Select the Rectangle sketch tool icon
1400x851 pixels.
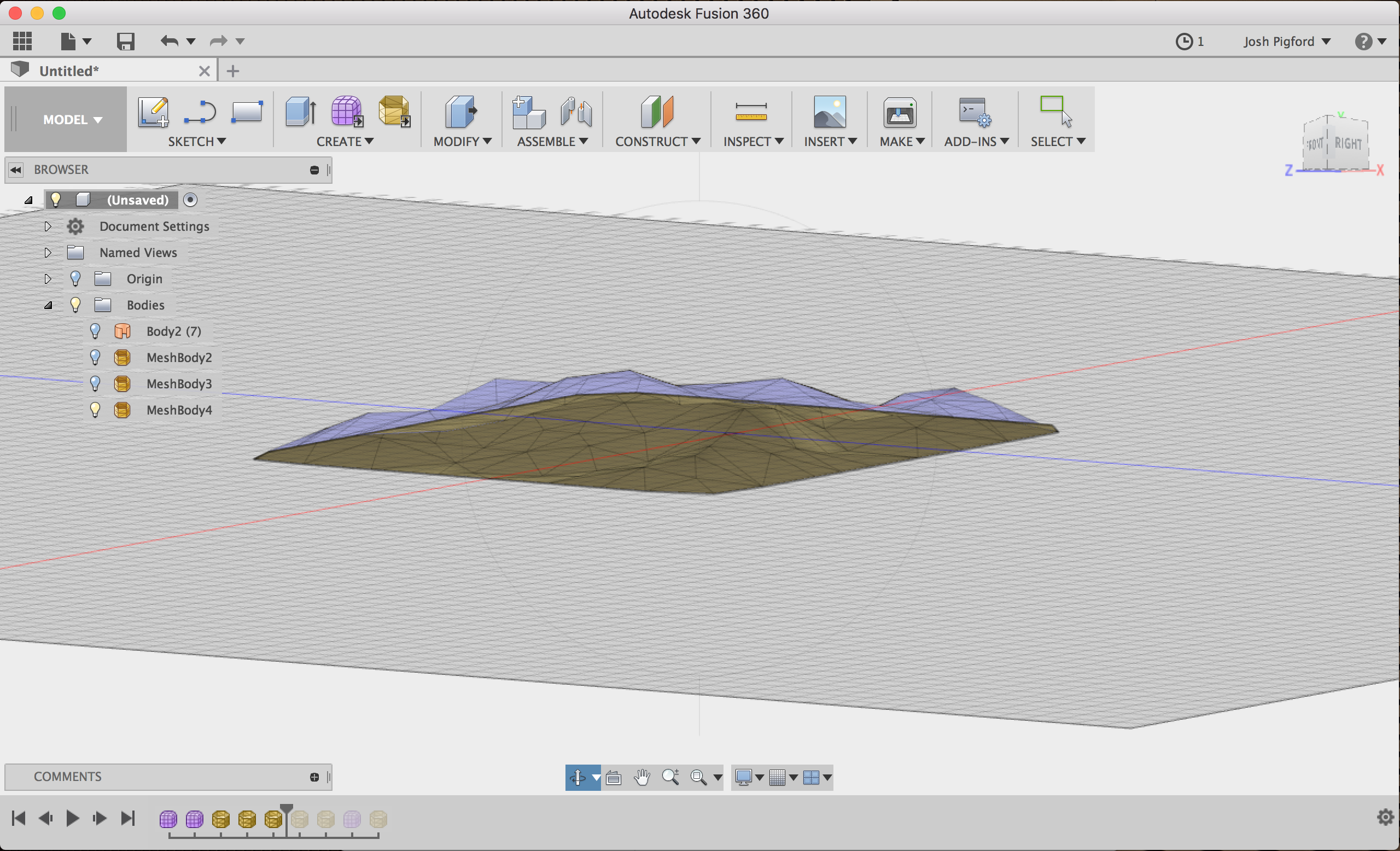[x=247, y=112]
